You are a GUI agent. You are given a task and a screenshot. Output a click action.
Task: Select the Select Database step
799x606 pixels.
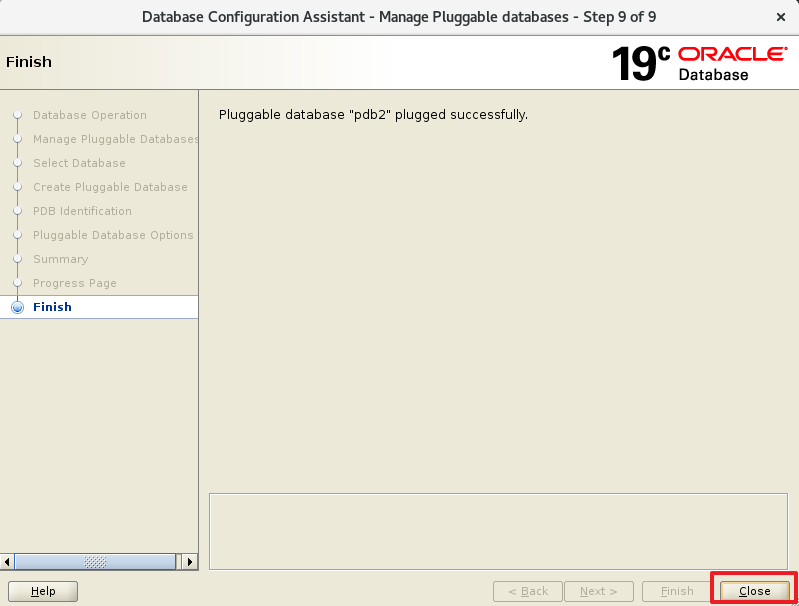coord(79,163)
